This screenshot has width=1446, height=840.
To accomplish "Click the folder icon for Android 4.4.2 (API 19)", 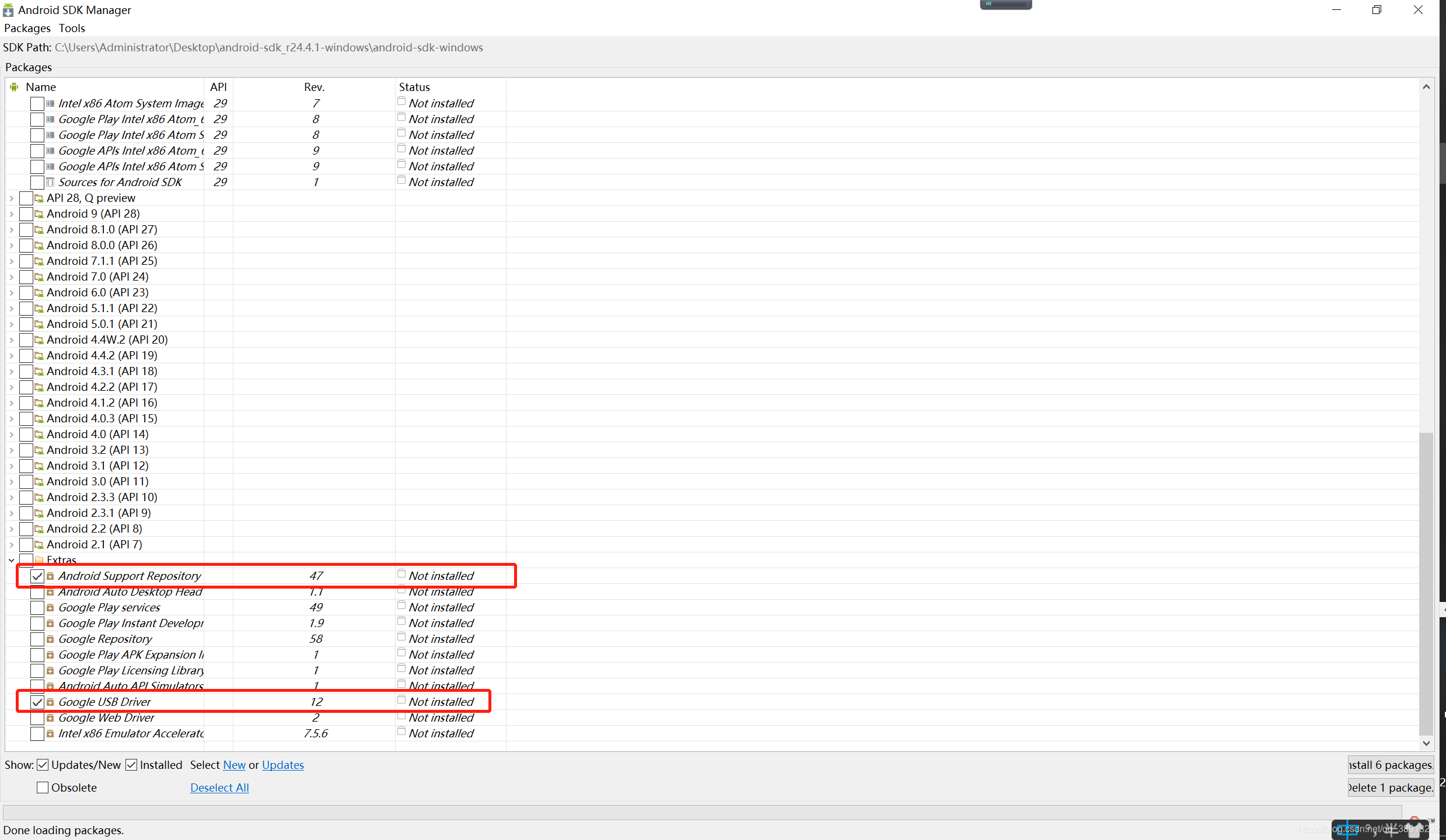I will click(39, 356).
